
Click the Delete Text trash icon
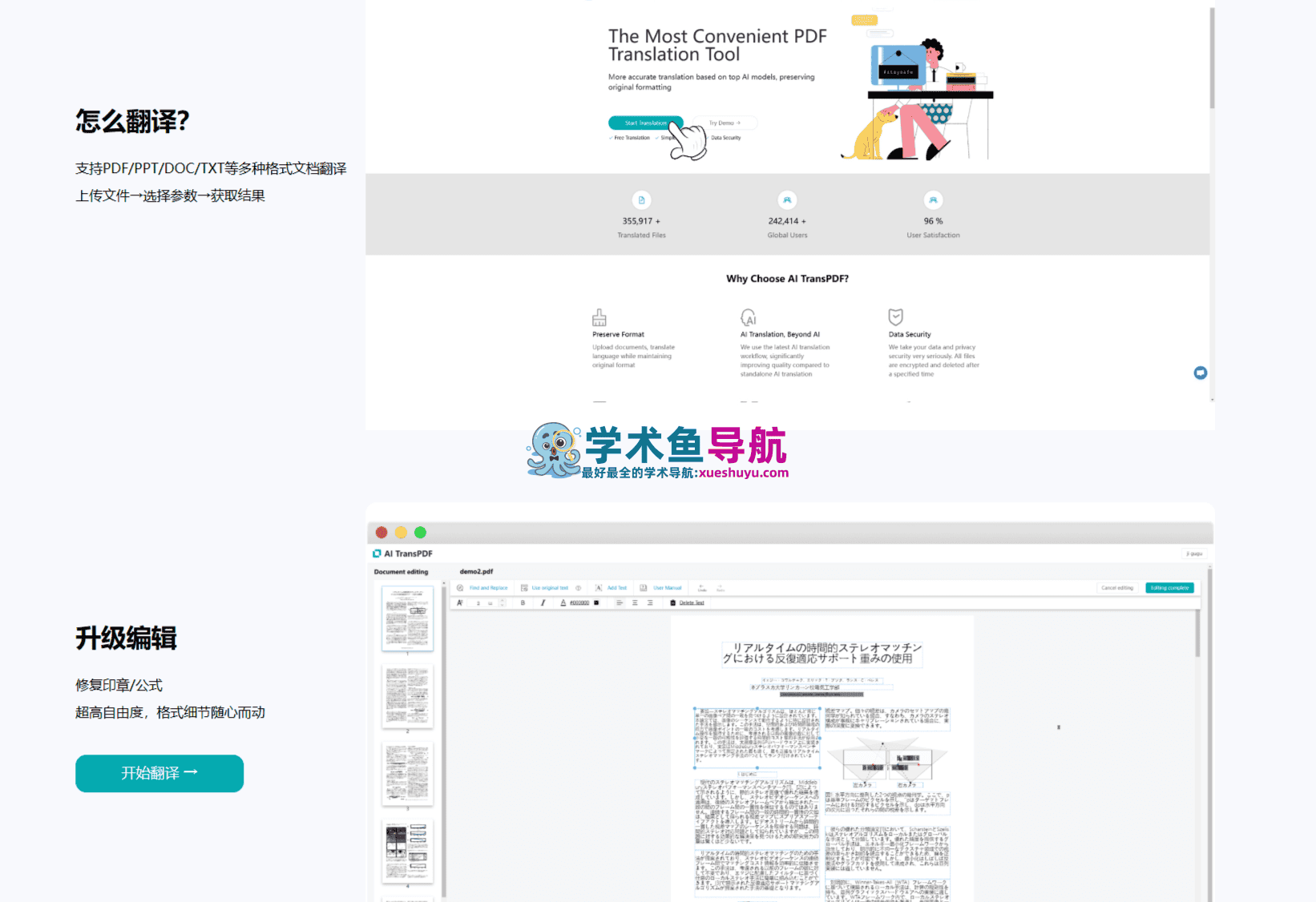(672, 602)
